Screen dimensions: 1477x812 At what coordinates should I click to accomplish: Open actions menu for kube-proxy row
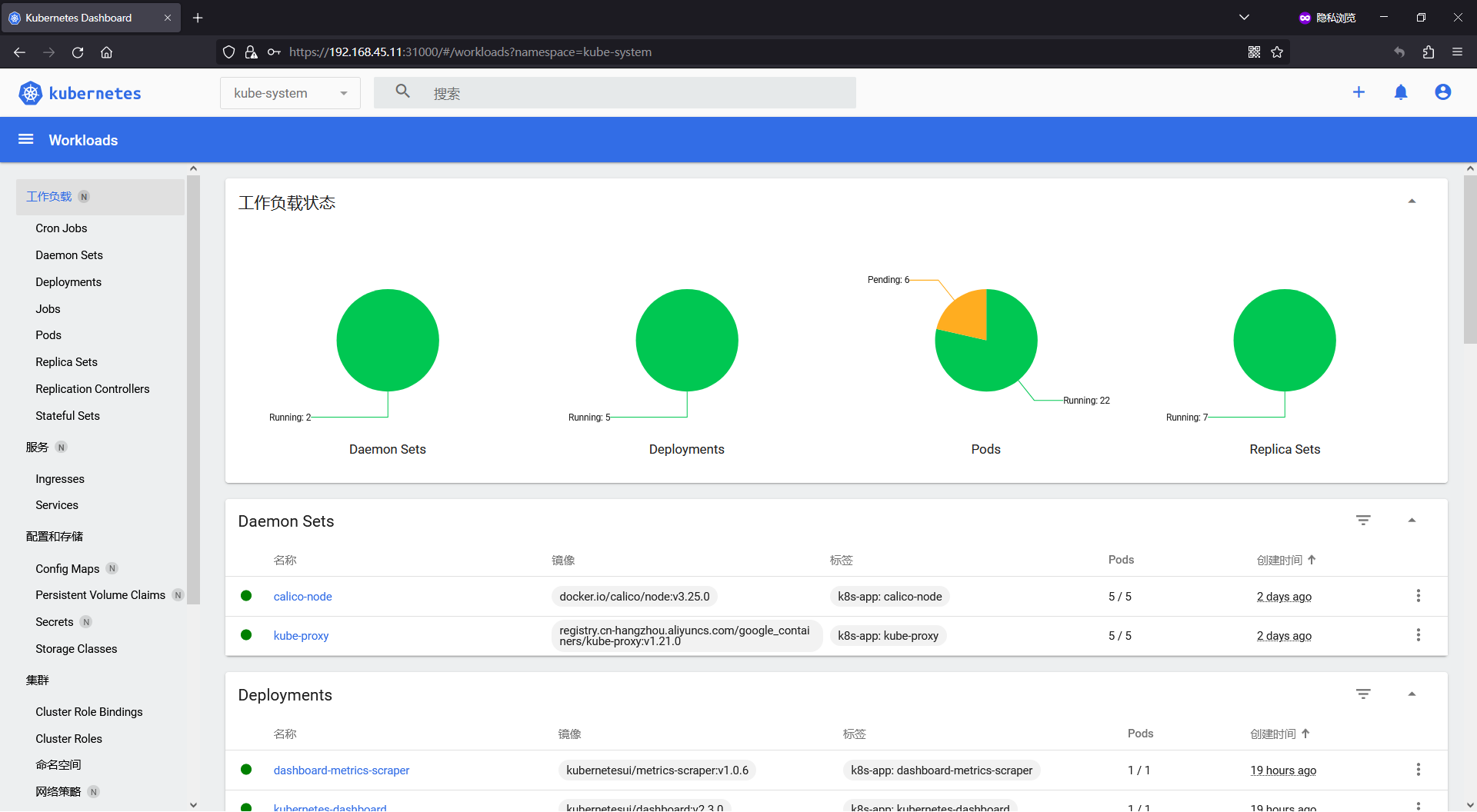[1418, 635]
